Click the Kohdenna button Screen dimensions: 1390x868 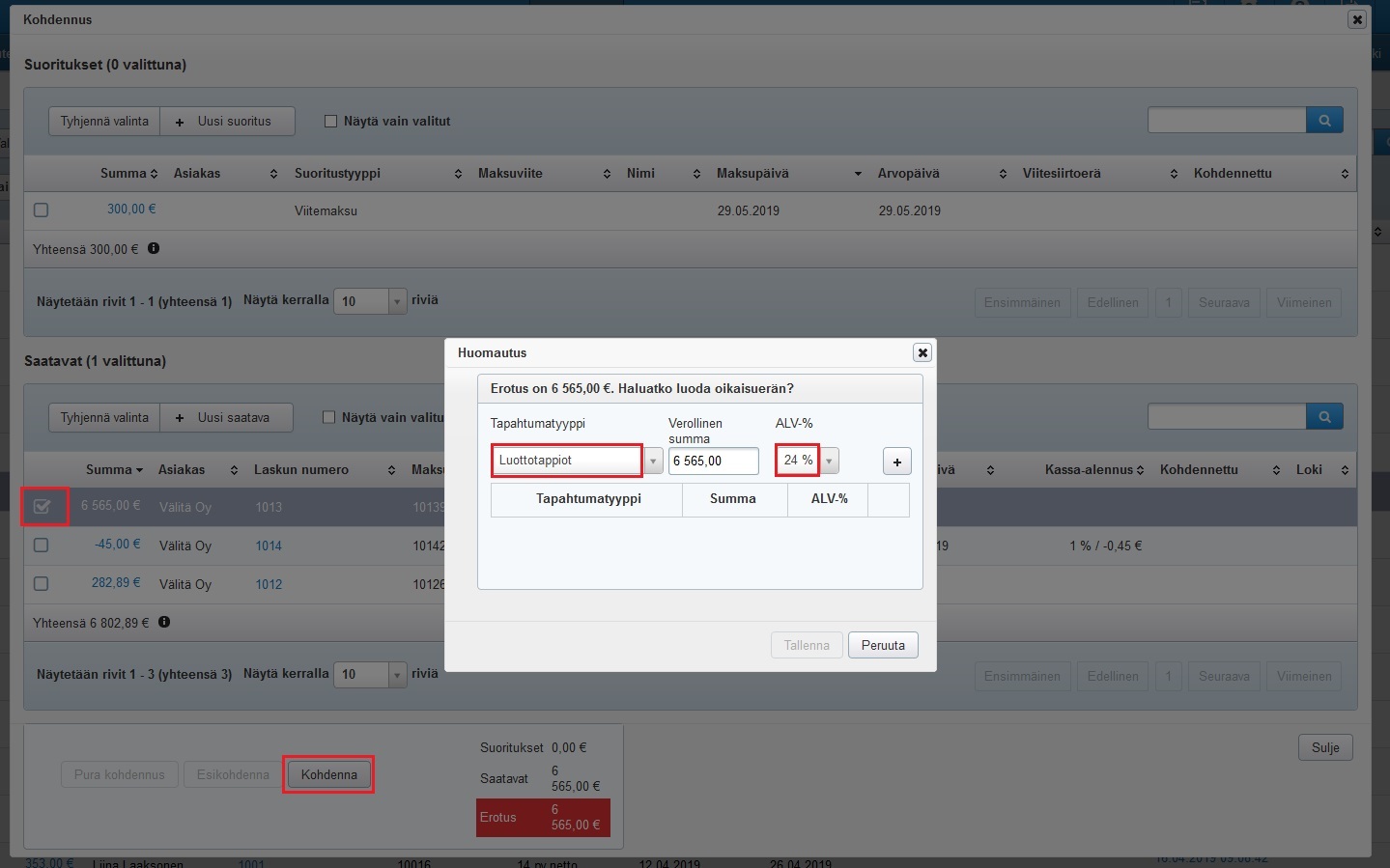[328, 774]
